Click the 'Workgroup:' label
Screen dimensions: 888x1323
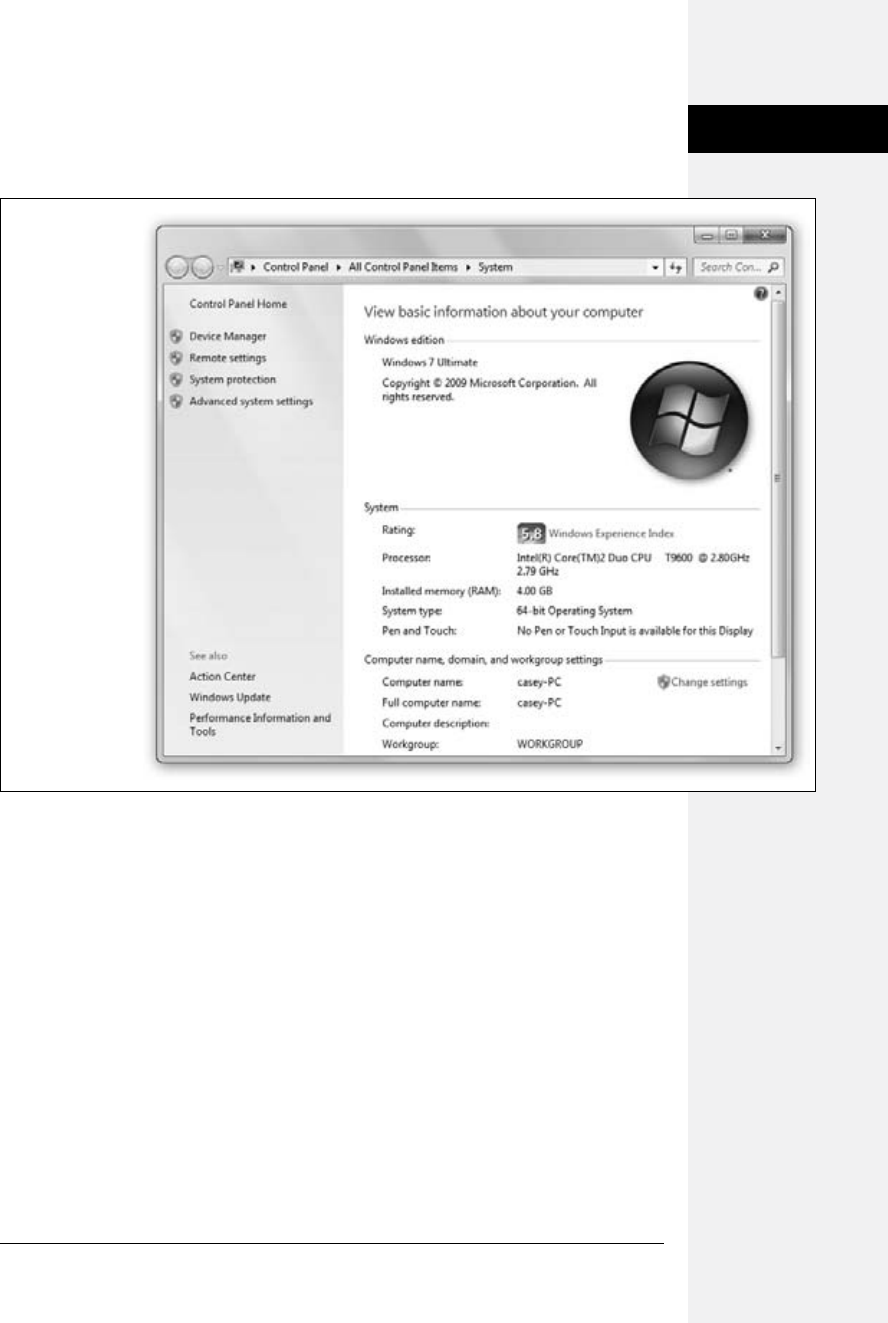point(410,745)
